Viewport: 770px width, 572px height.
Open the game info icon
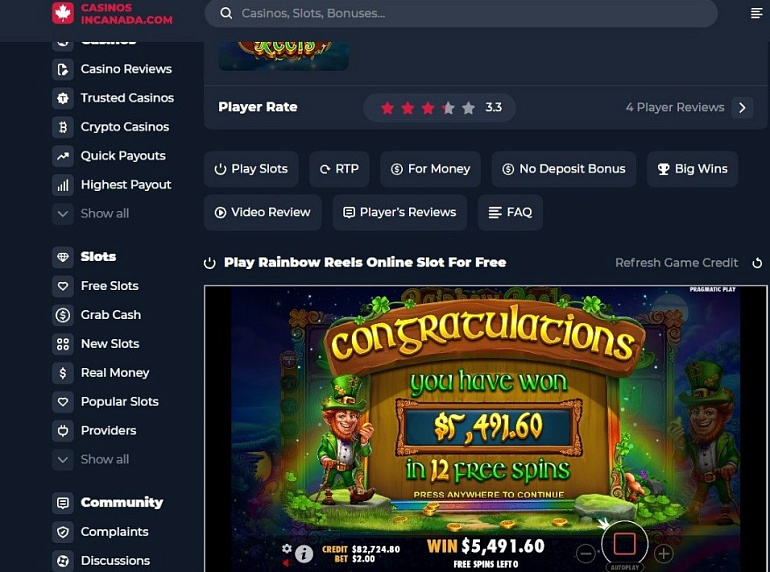tap(304, 554)
